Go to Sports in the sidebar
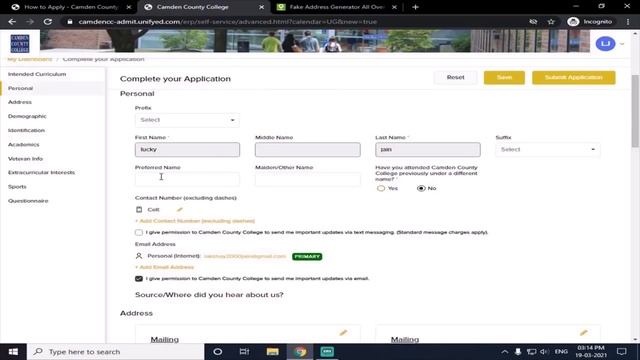This screenshot has width=640, height=360. tap(17, 187)
